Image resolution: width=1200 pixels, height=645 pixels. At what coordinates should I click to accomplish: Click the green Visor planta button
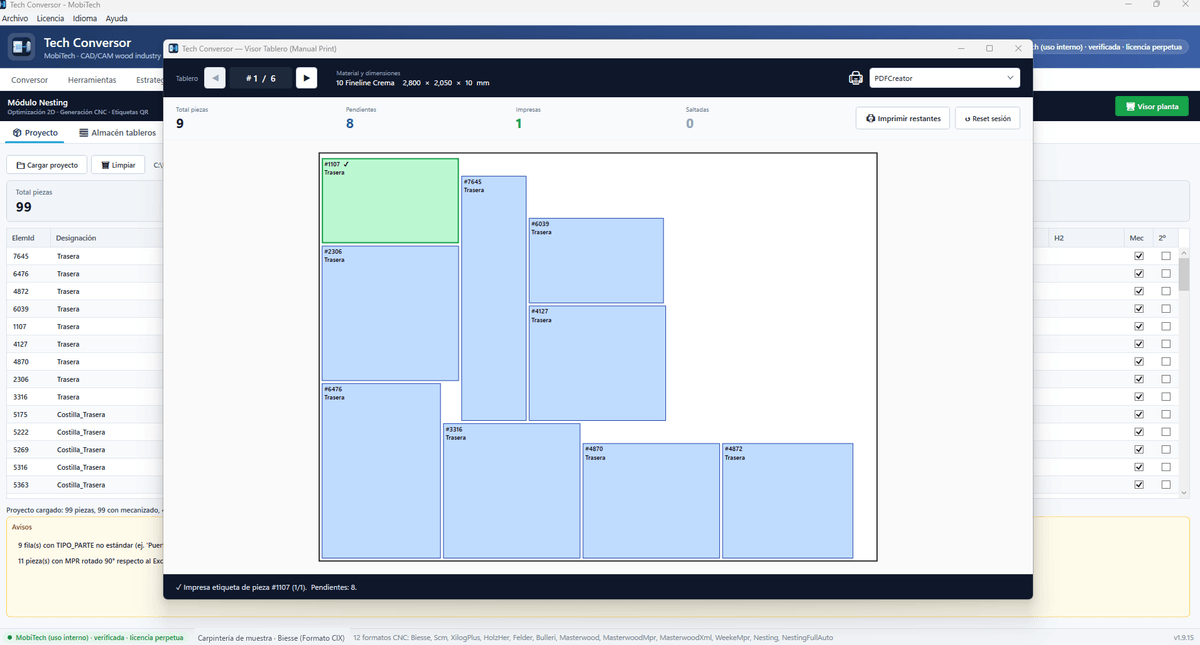1152,106
